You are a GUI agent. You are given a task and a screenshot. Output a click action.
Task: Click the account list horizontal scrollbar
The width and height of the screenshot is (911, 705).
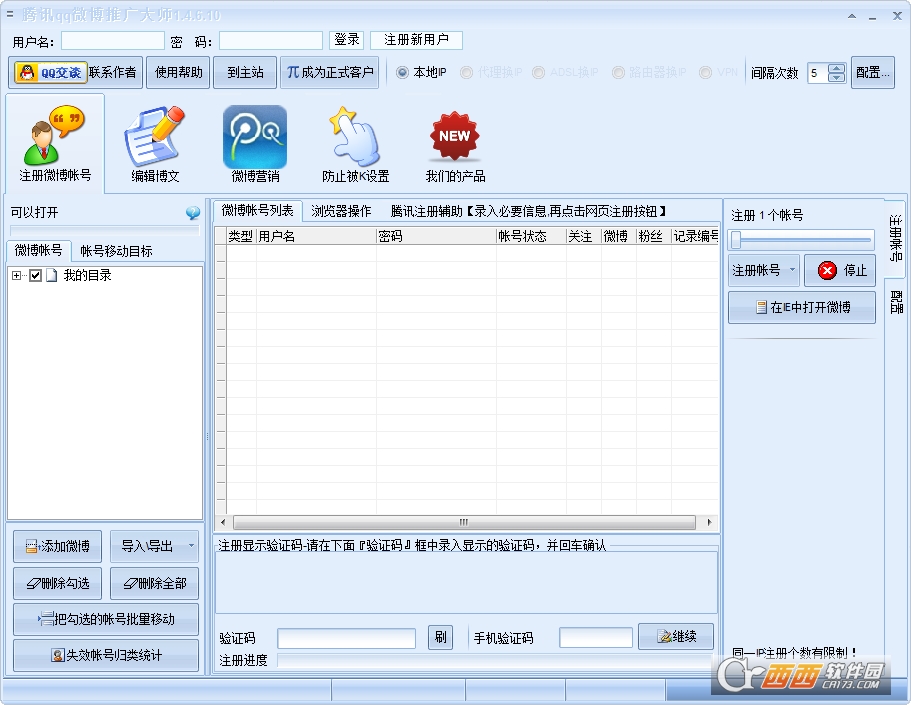click(x=464, y=522)
